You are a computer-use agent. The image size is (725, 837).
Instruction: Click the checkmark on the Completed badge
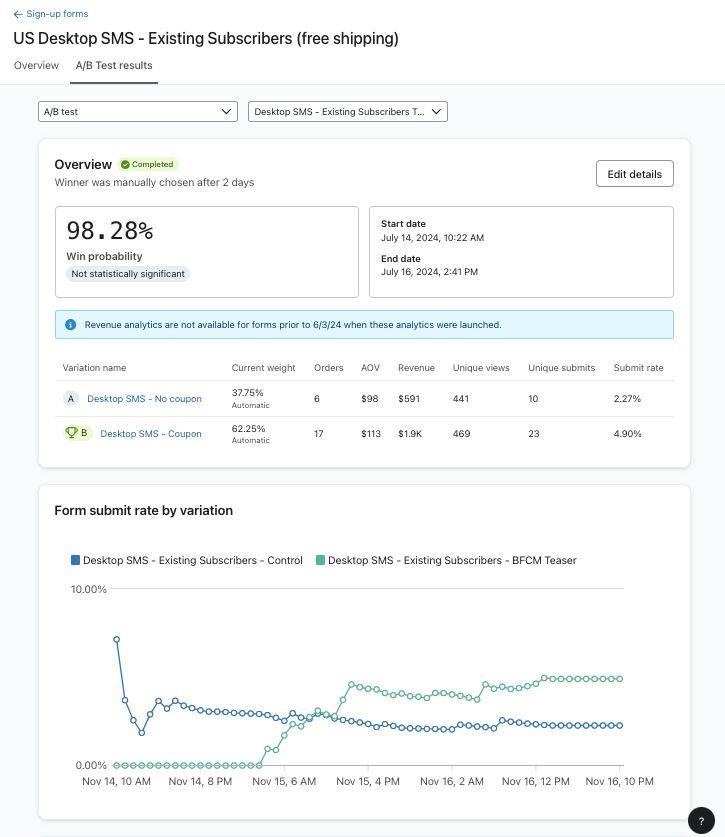tap(126, 164)
